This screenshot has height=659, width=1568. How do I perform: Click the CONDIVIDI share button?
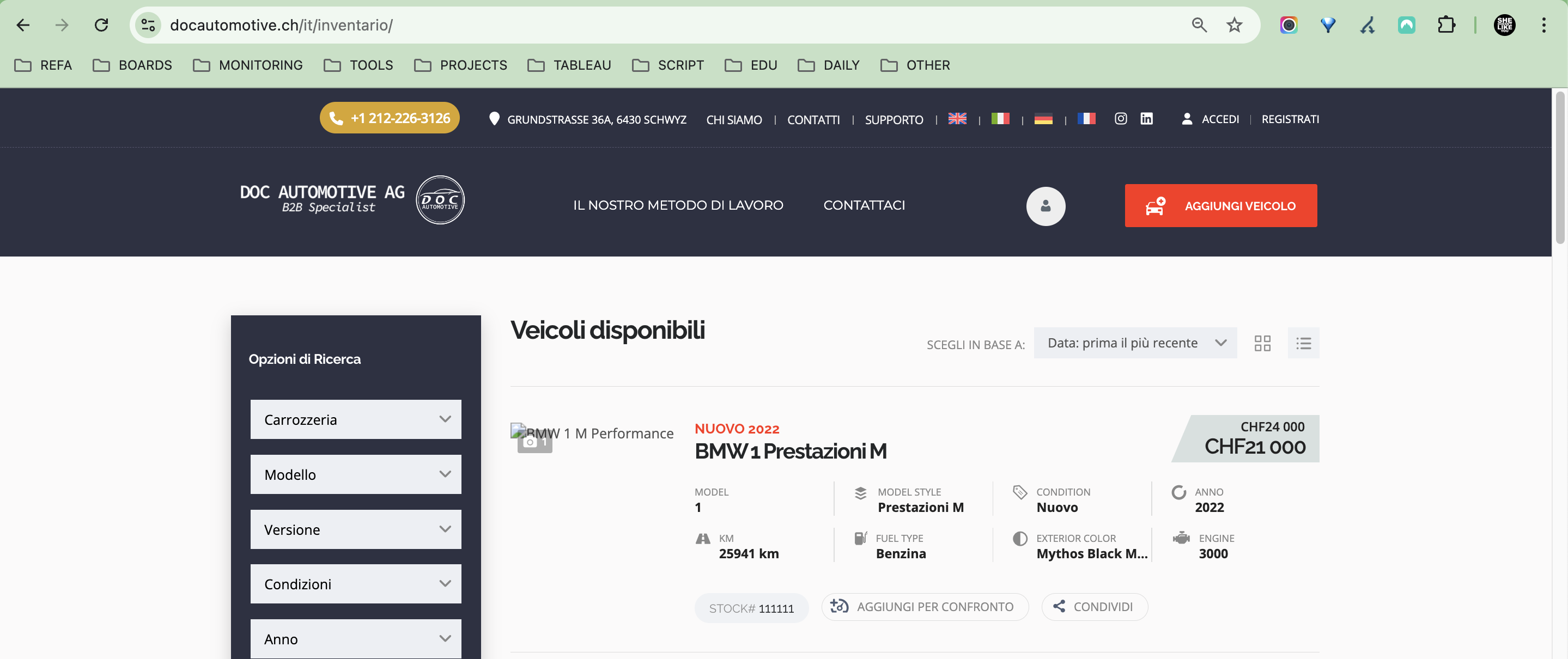(1095, 607)
